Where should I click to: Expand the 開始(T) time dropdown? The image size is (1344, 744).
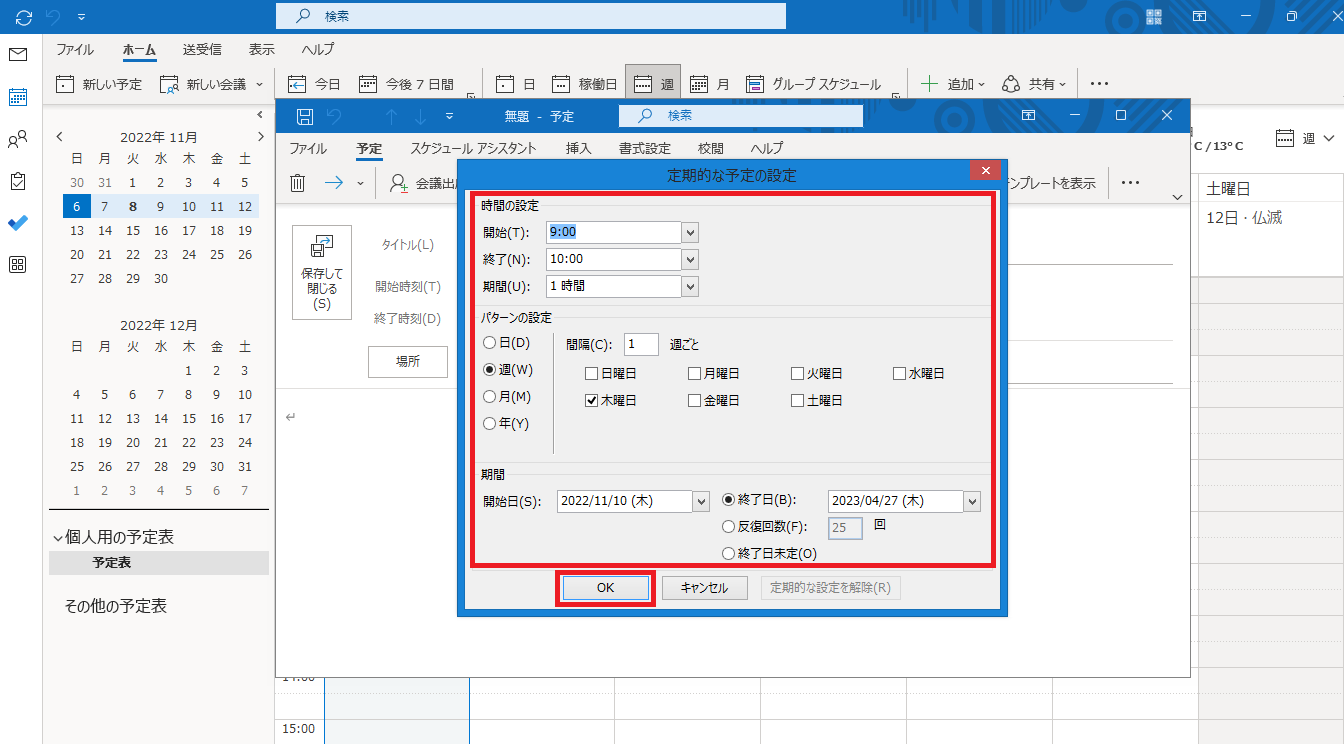[690, 232]
